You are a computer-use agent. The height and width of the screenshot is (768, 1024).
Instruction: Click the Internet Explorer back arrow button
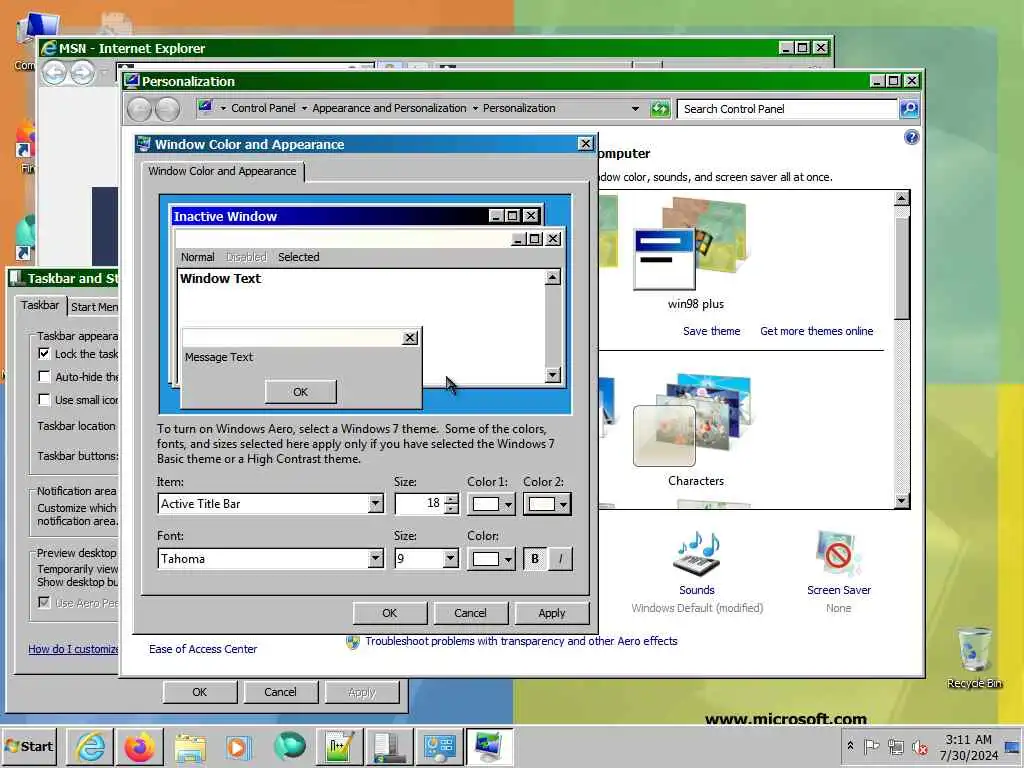54,72
